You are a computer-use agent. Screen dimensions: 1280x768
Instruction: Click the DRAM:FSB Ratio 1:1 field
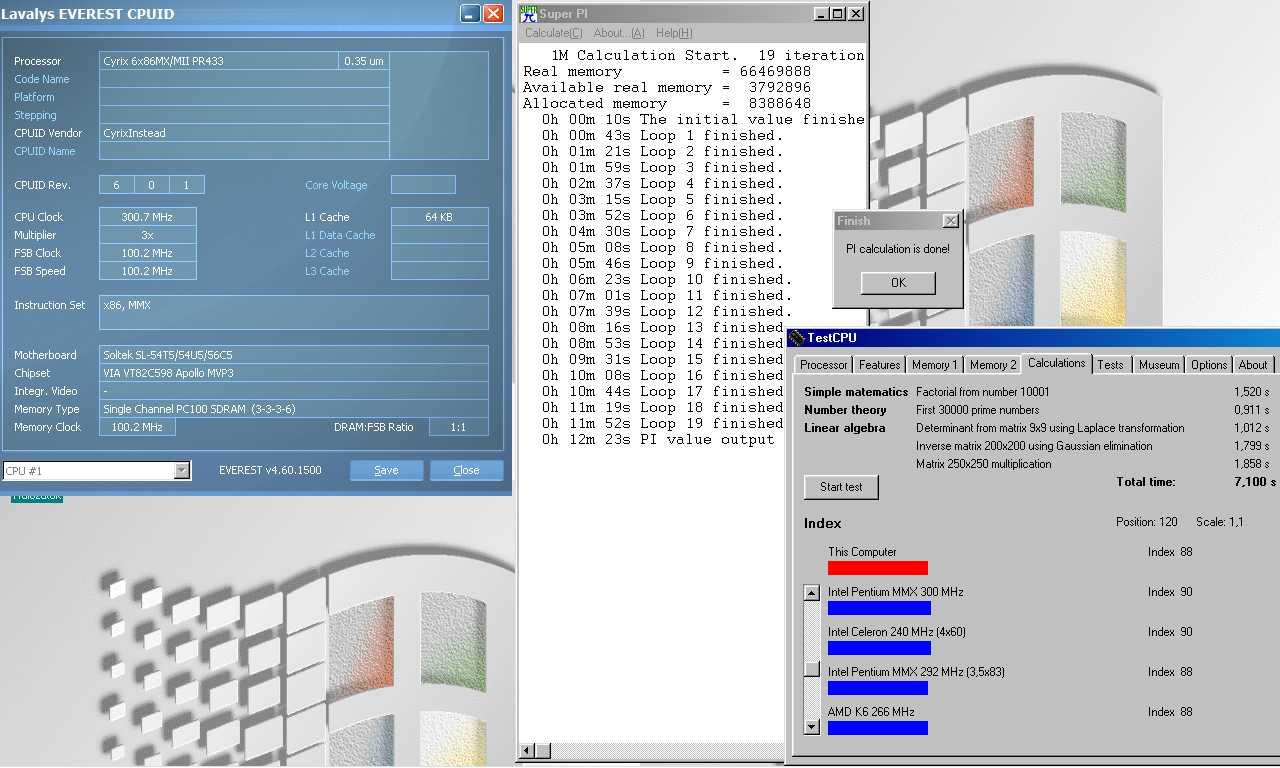(459, 427)
